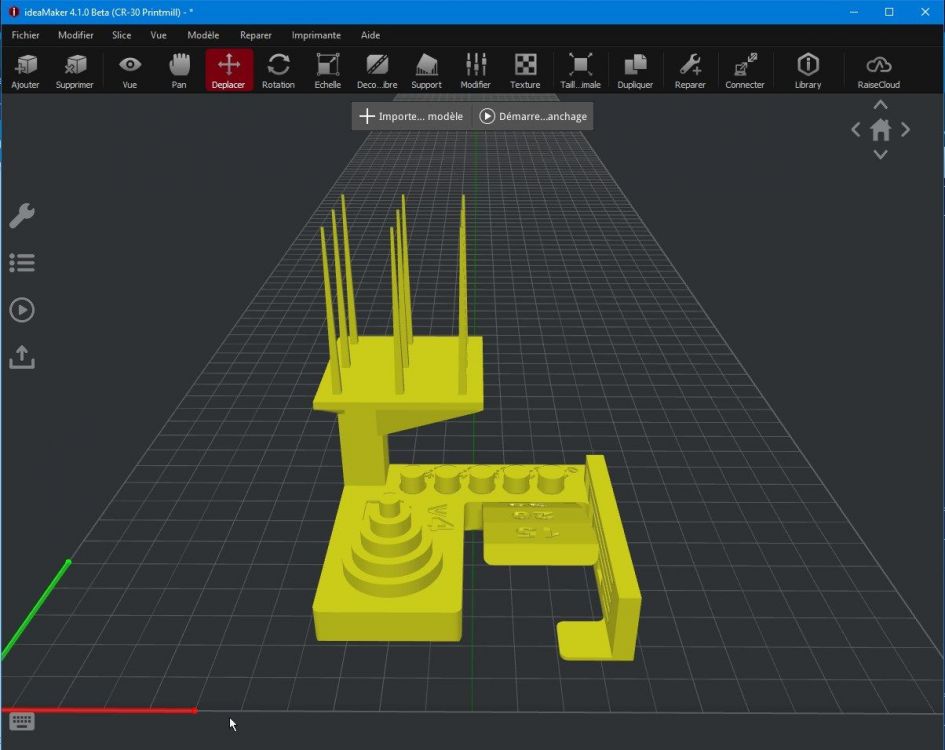Screen dimensions: 945x750
Task: Click the Démarrer tranchage button
Action: pos(533,116)
